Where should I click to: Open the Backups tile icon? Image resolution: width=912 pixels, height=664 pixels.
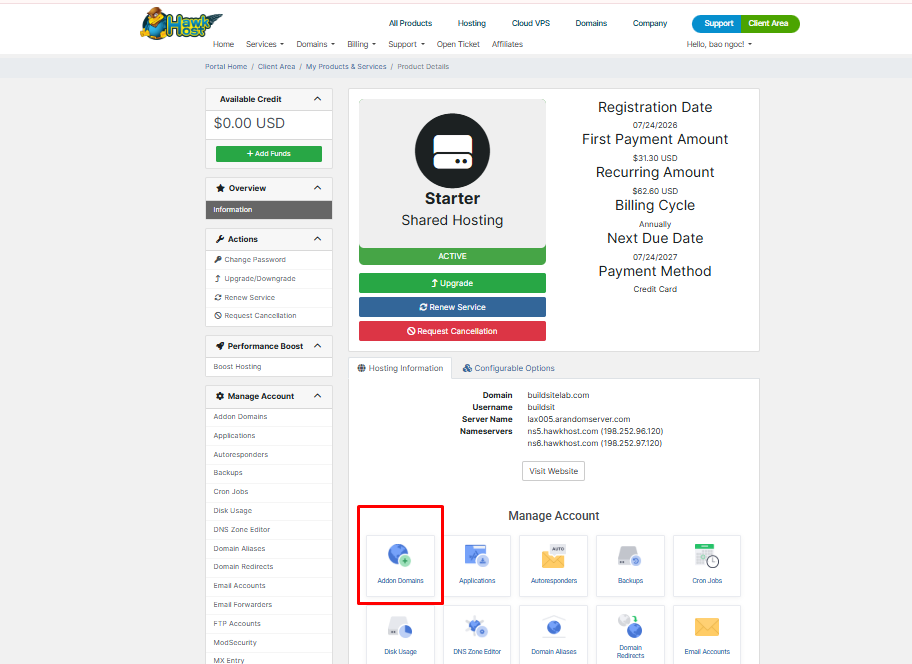point(630,555)
